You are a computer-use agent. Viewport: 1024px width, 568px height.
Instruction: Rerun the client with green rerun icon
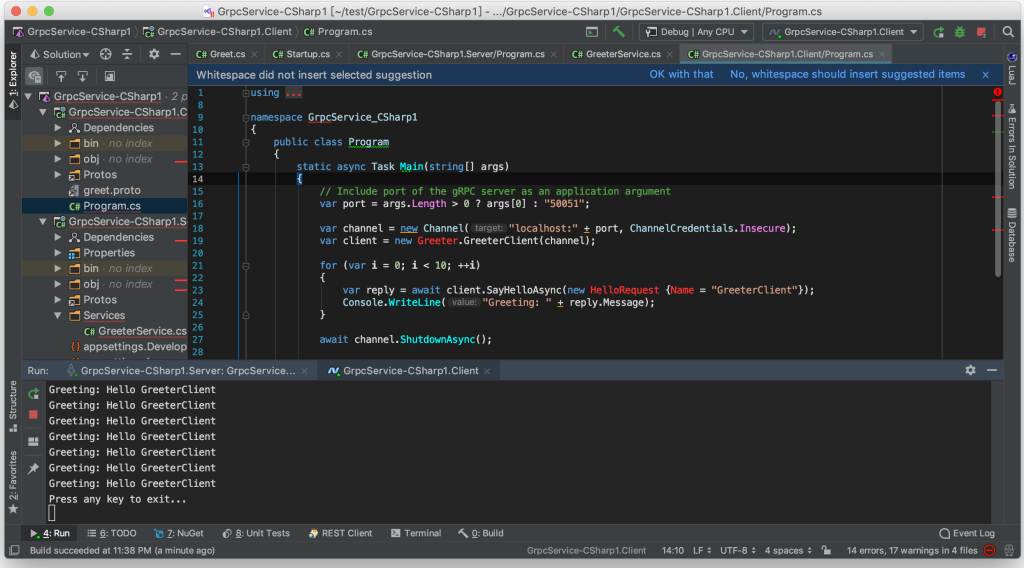tap(33, 394)
